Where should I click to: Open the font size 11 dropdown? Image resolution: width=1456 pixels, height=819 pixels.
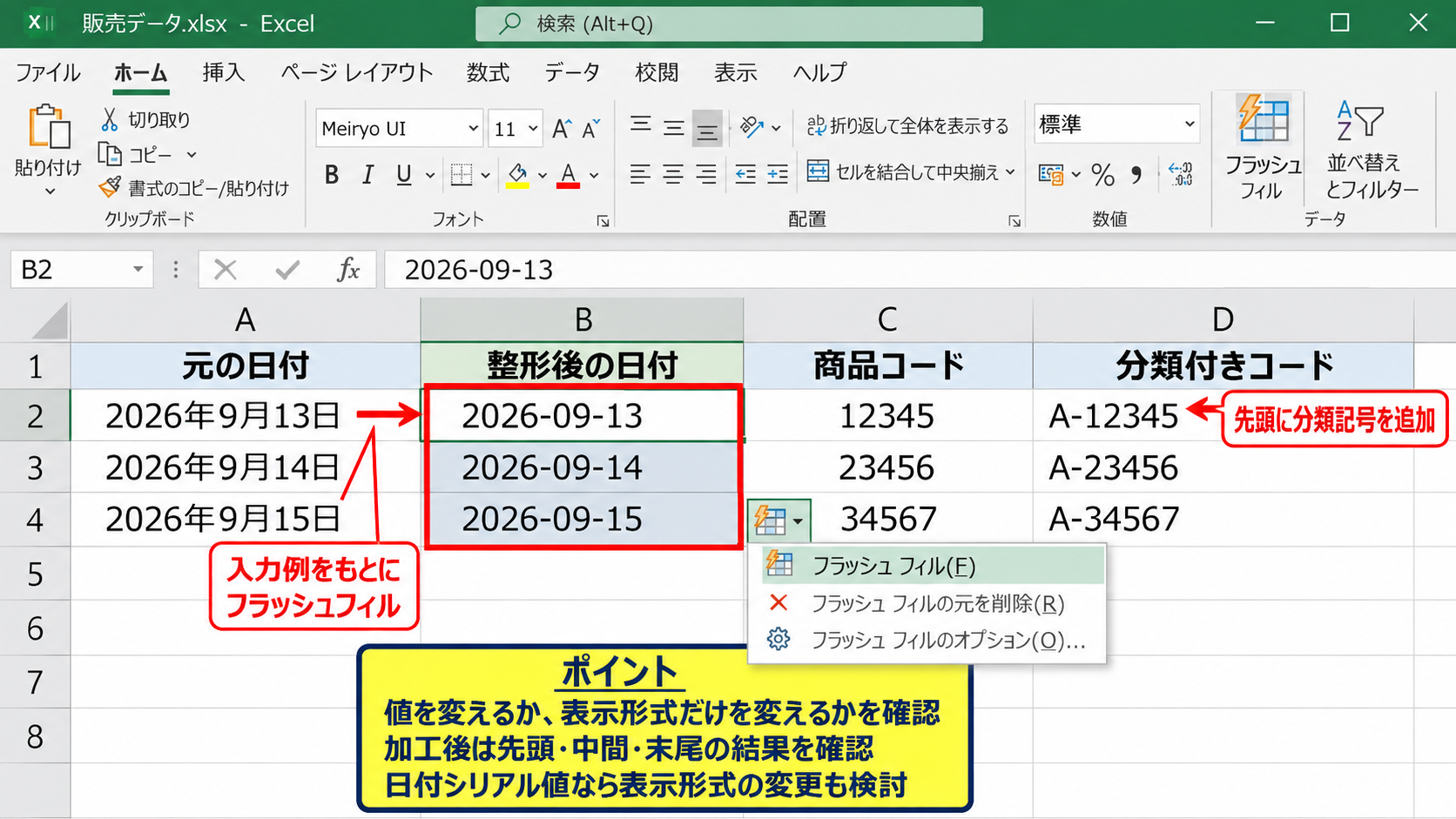[x=533, y=129]
